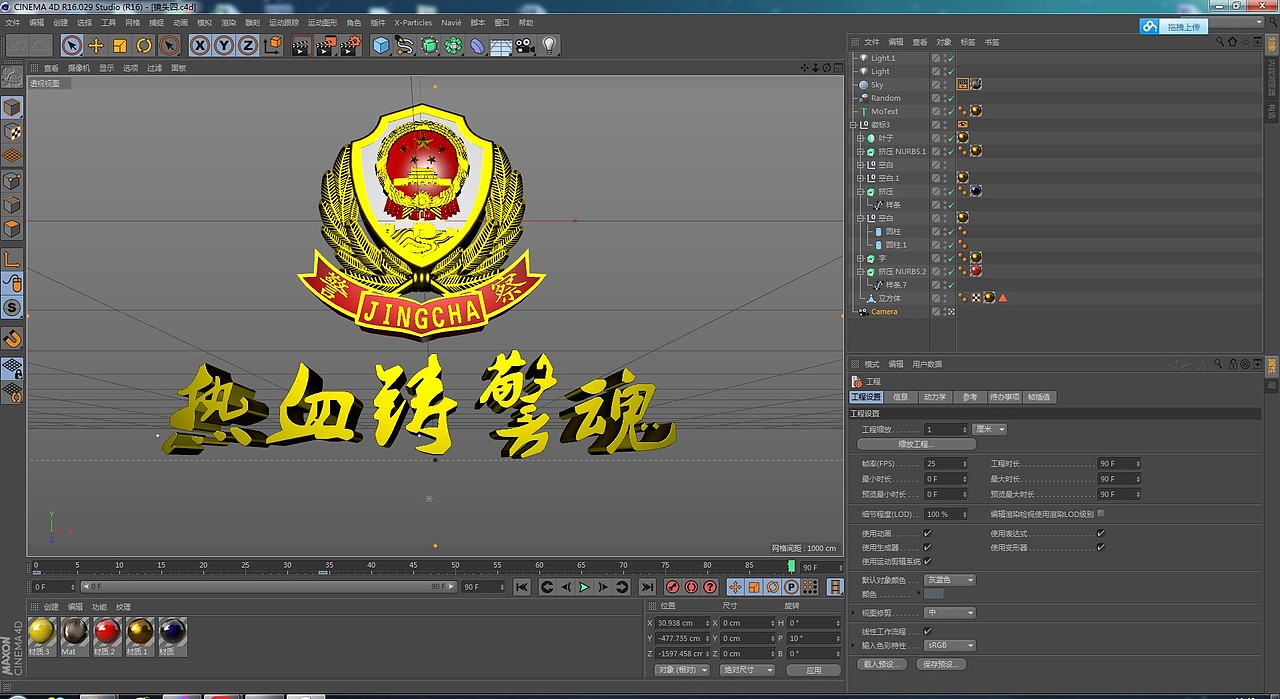The image size is (1280, 699).
Task: Click the 缩放工程 button
Action: point(916,444)
